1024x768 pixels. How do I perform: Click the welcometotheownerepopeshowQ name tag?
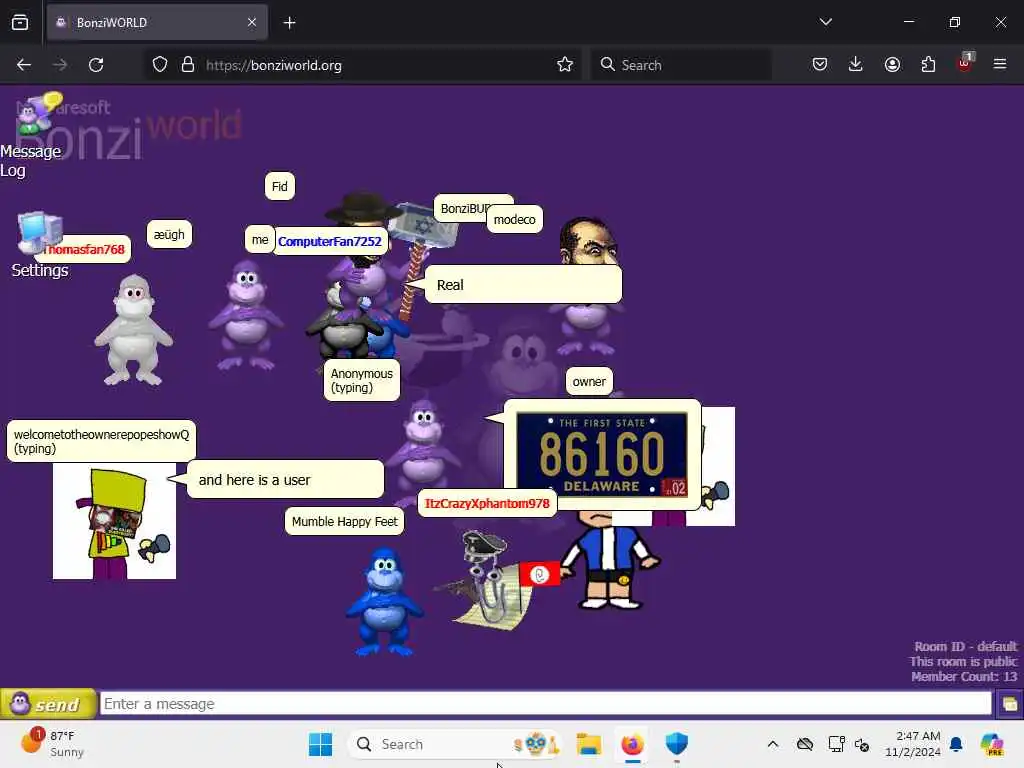[x=101, y=441]
